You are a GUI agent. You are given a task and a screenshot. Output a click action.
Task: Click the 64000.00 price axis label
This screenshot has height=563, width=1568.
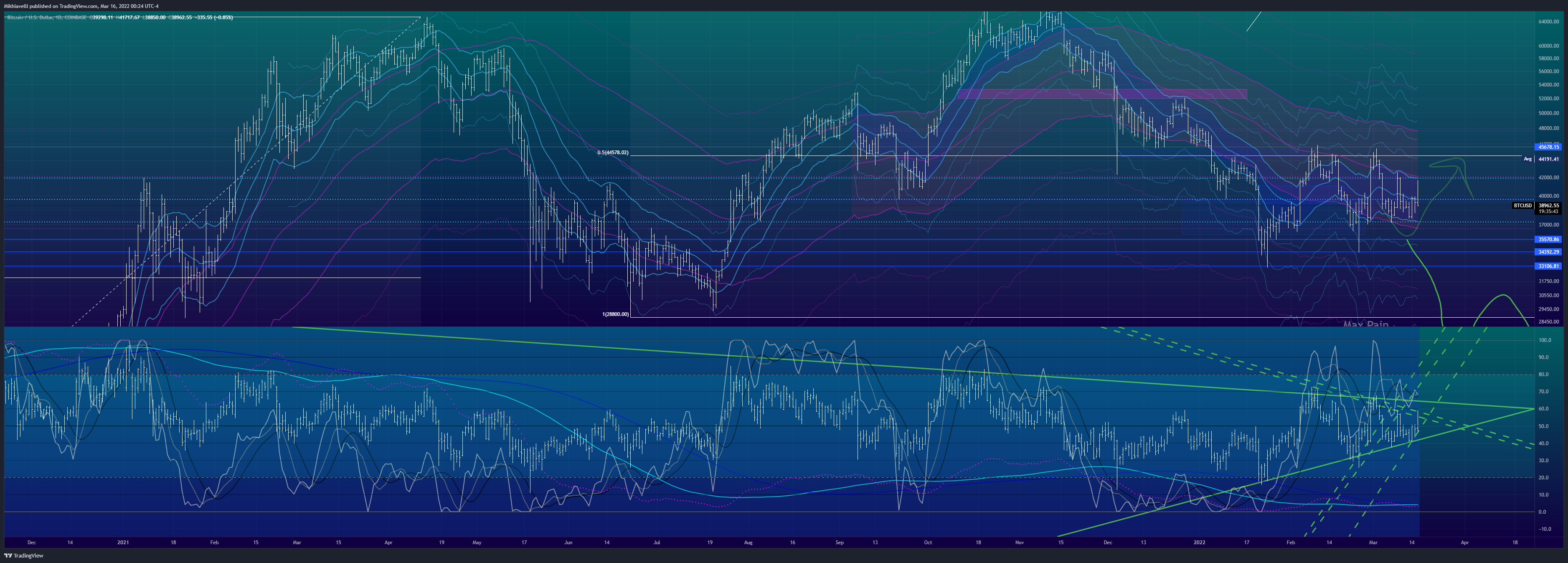tap(1548, 21)
